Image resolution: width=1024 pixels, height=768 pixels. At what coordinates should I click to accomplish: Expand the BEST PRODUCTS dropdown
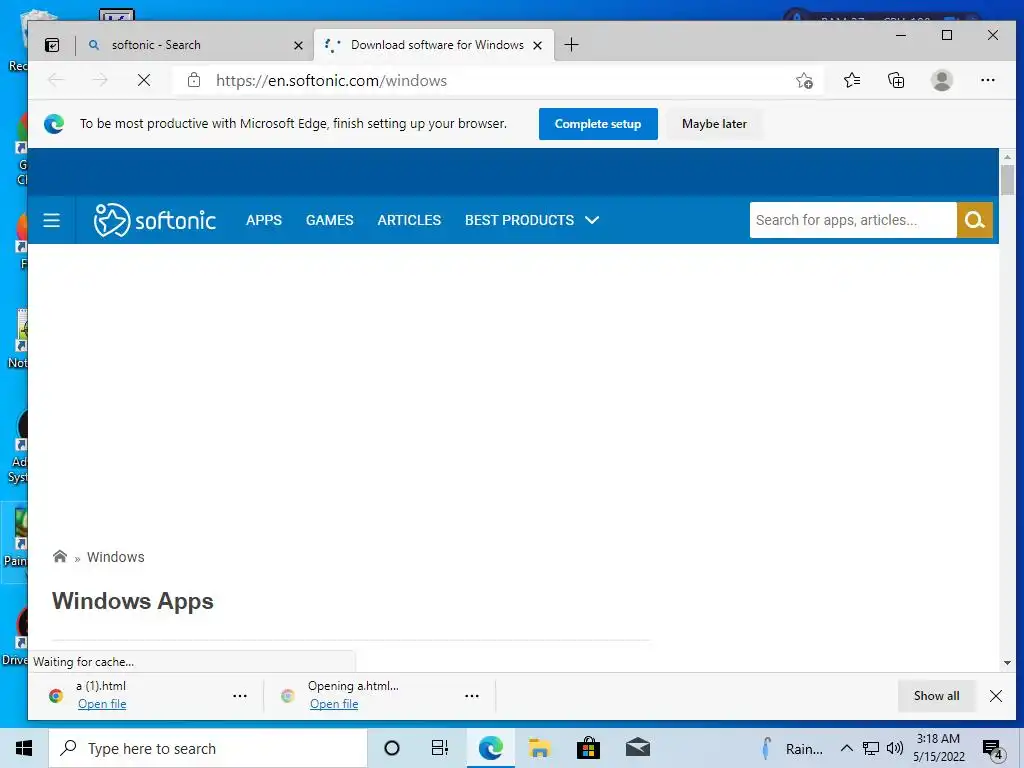(x=532, y=220)
